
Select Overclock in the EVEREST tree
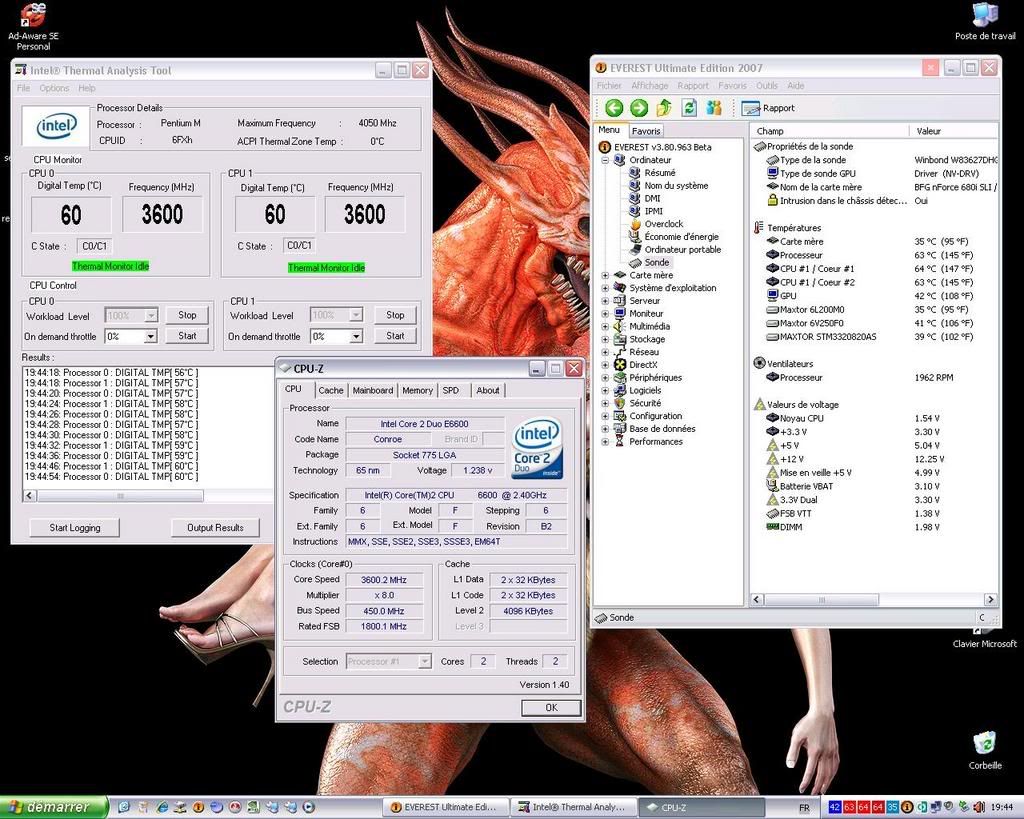tap(663, 224)
